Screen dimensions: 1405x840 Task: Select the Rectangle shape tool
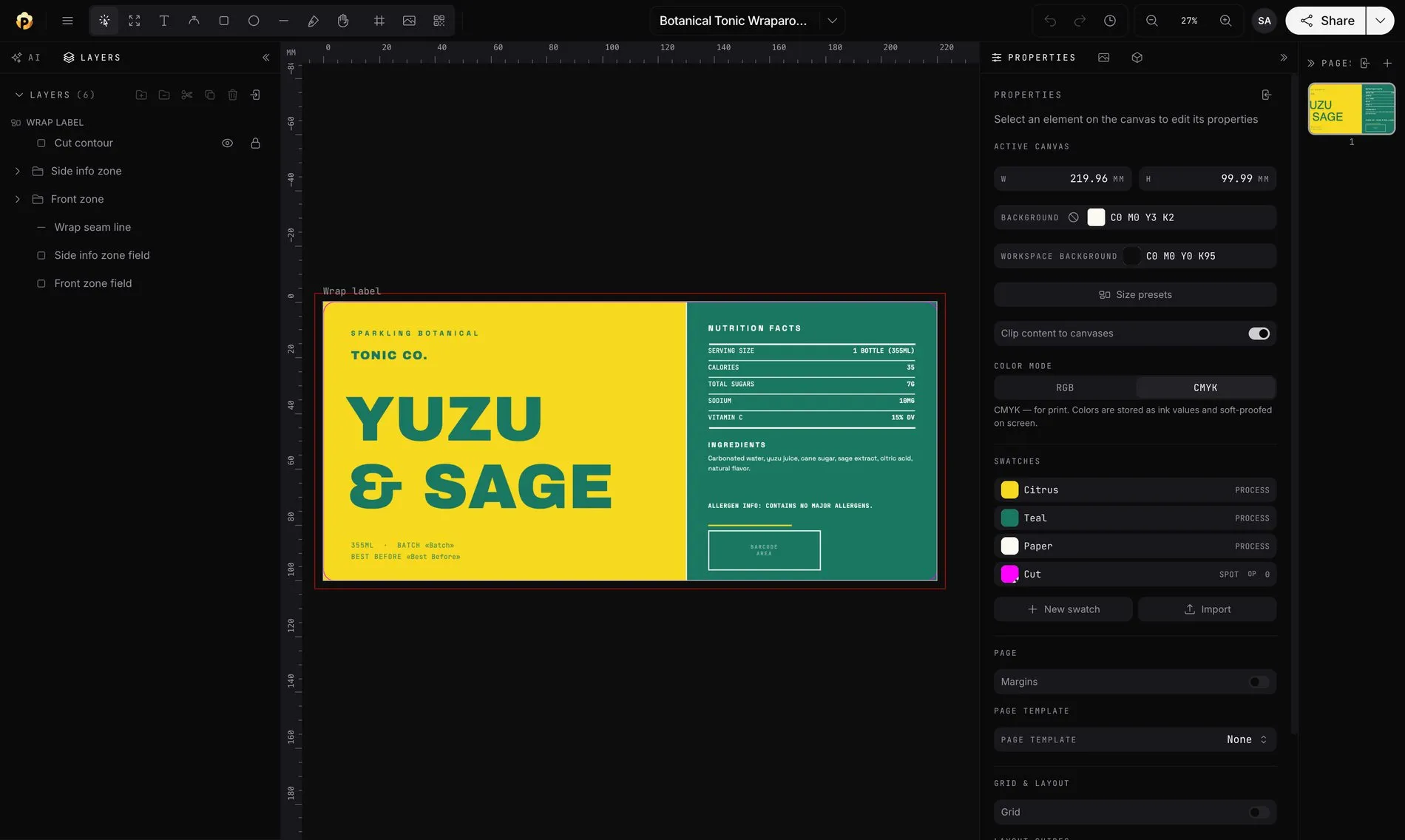pyautogui.click(x=224, y=21)
